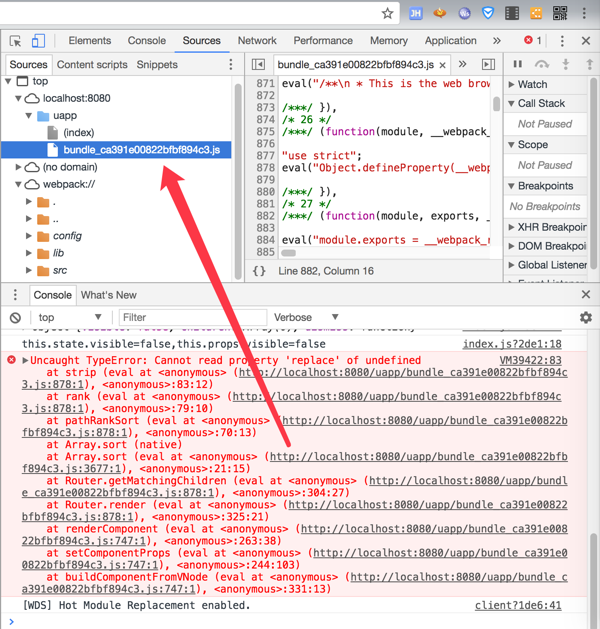Open Chrome's three-dot menu
Image resolution: width=600 pixels, height=629 pixels.
(x=584, y=13)
